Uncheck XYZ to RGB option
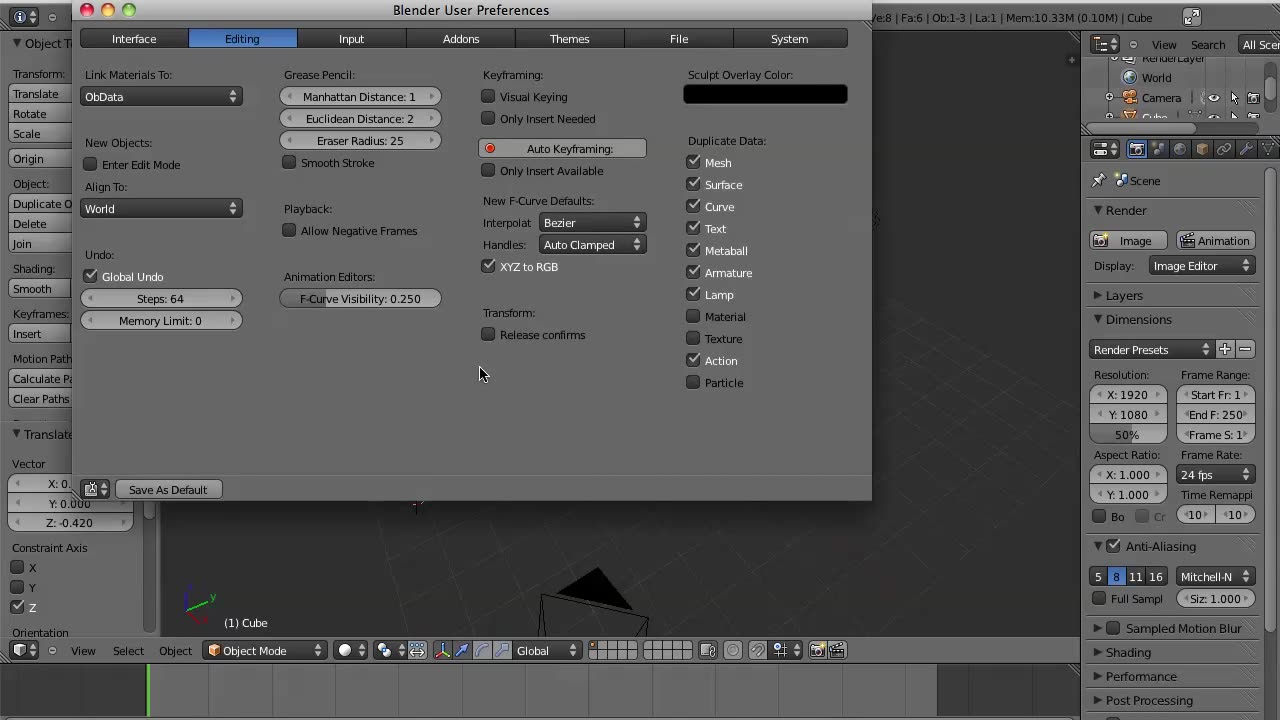Viewport: 1280px width, 720px height. [x=489, y=267]
